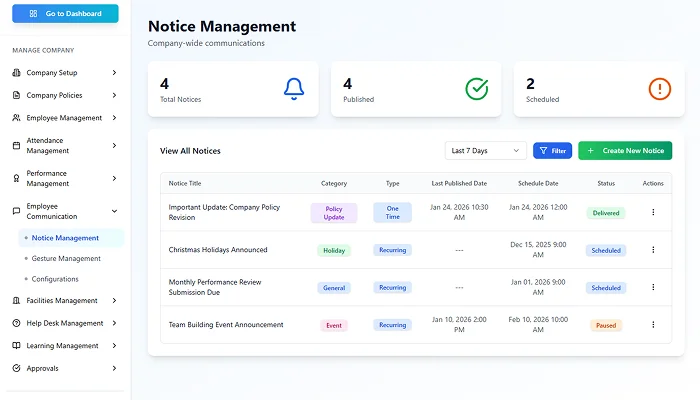
Task: Open actions menu for Company Policy Revision notice
Action: 653,212
